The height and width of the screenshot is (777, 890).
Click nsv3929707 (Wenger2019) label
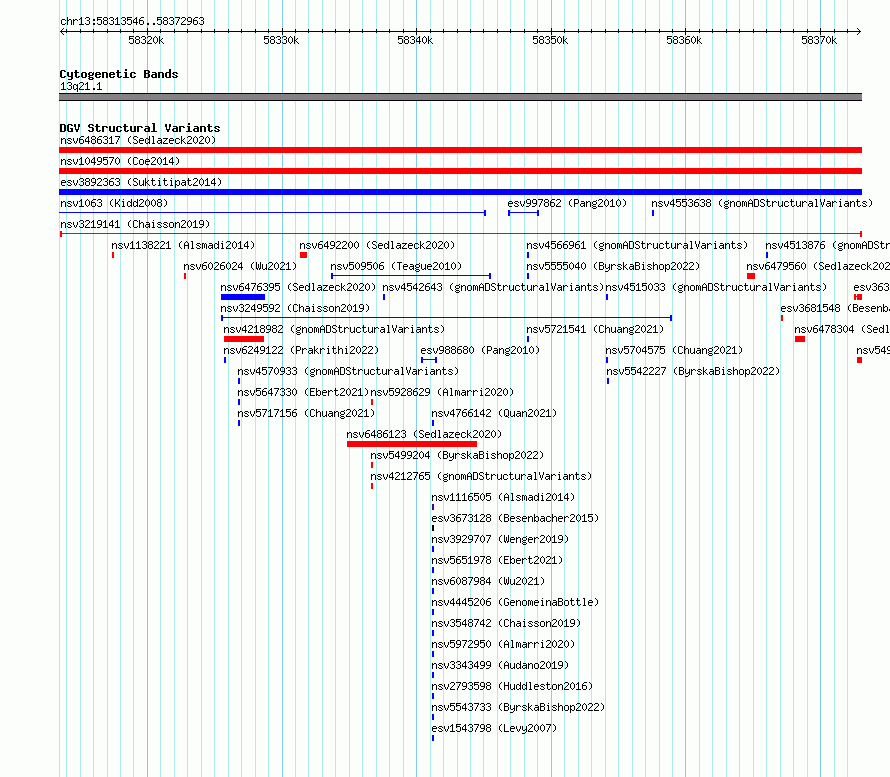500,539
